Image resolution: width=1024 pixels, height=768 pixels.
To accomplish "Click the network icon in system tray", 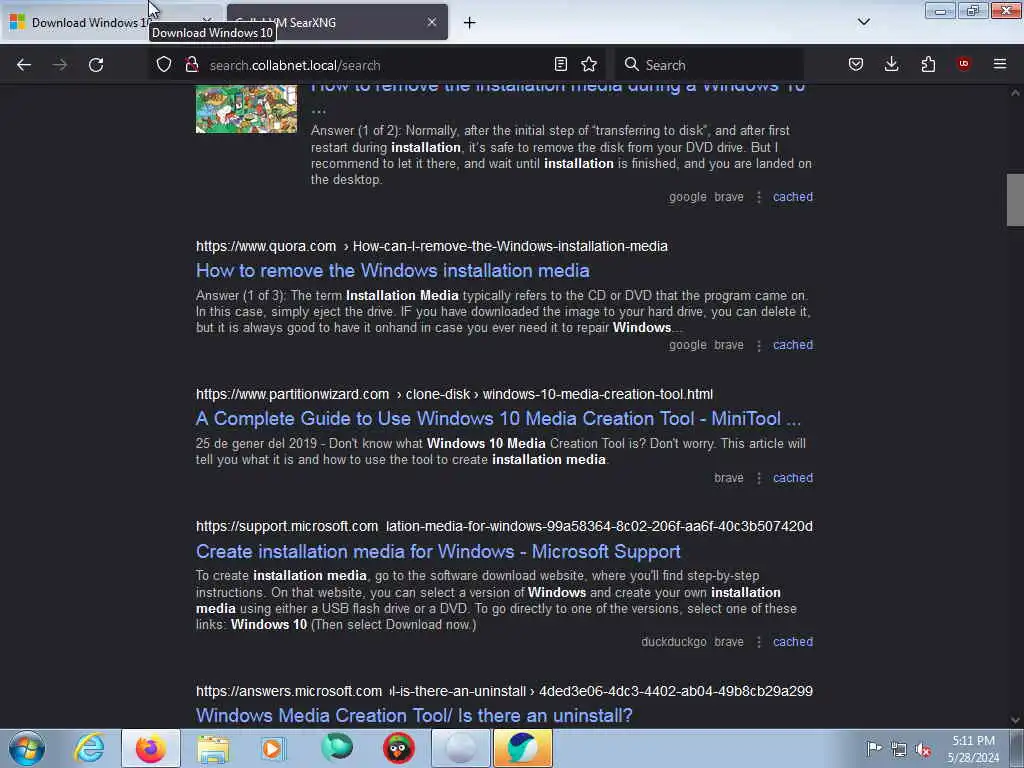I will click(899, 749).
